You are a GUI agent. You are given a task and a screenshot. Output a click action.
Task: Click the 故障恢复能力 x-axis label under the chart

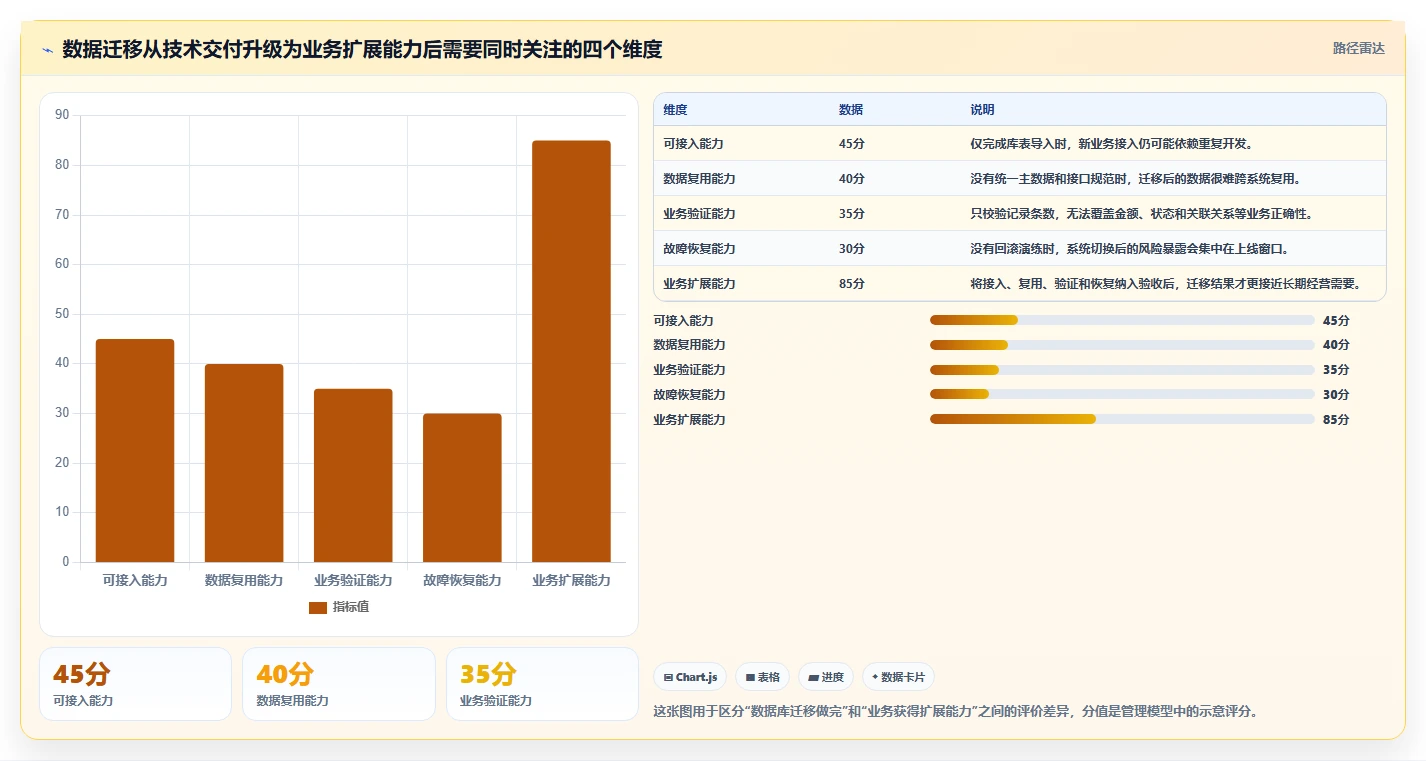462,580
